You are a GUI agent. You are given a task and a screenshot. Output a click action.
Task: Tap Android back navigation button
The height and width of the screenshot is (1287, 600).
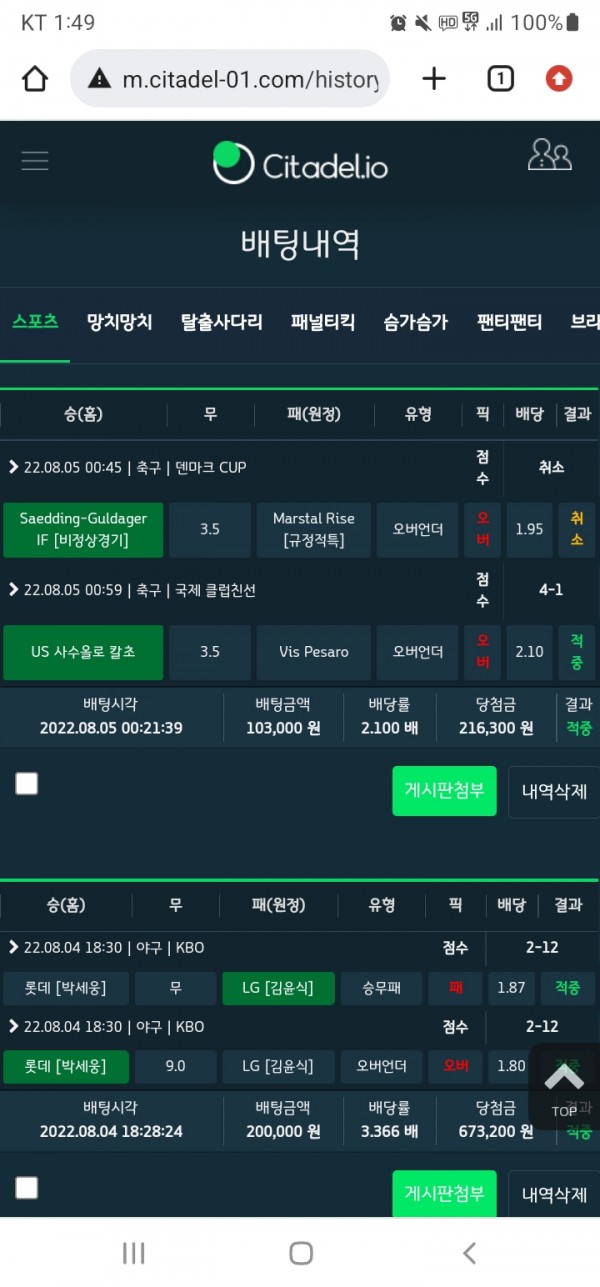469,1252
